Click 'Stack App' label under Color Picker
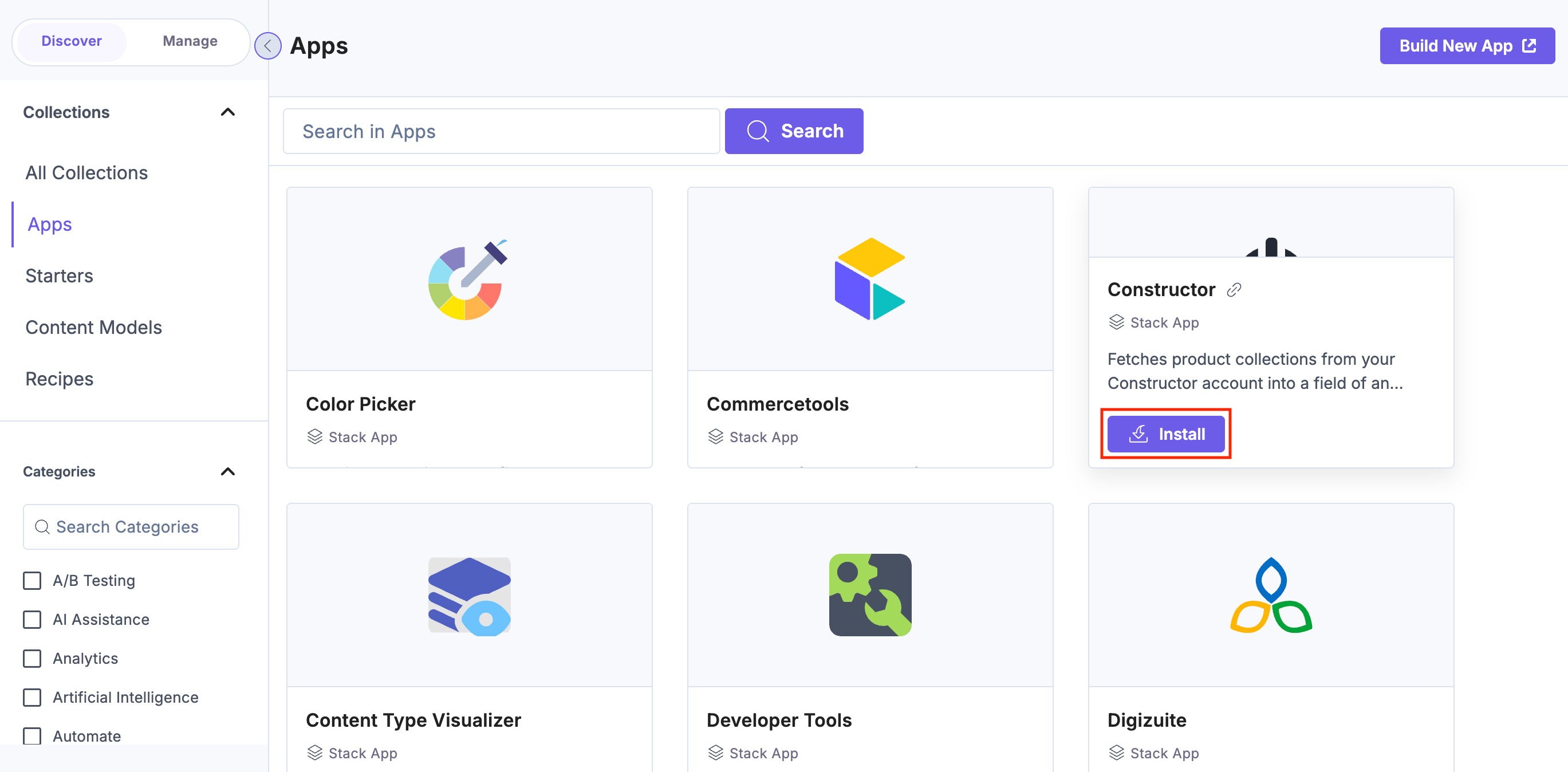Screen dimensions: 1568x772 363,437
